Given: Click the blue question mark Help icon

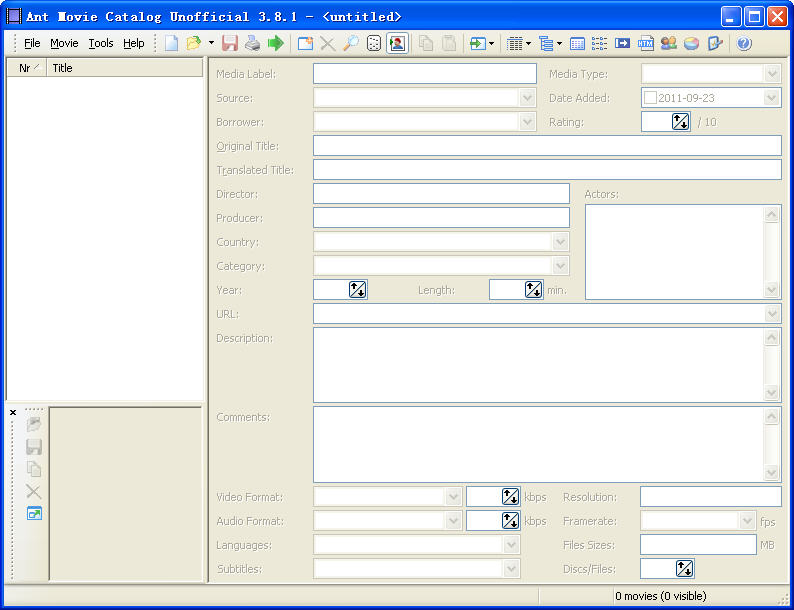Looking at the screenshot, I should 743,44.
